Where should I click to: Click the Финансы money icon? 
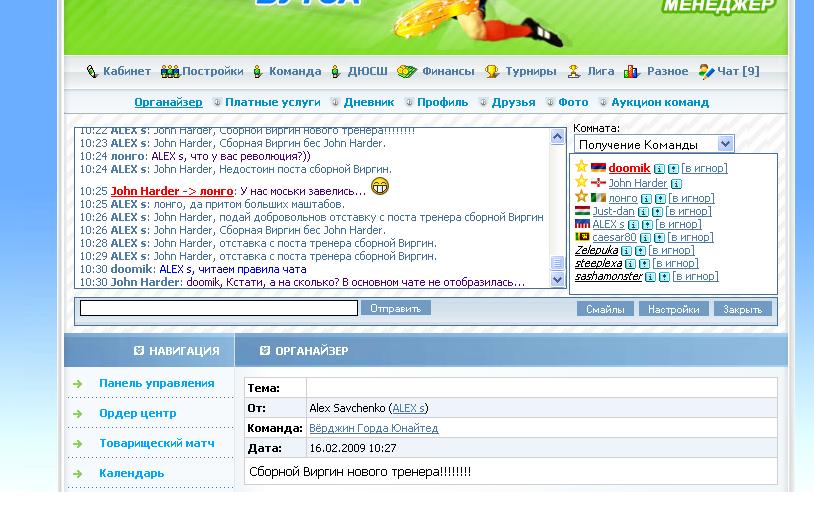tap(406, 72)
